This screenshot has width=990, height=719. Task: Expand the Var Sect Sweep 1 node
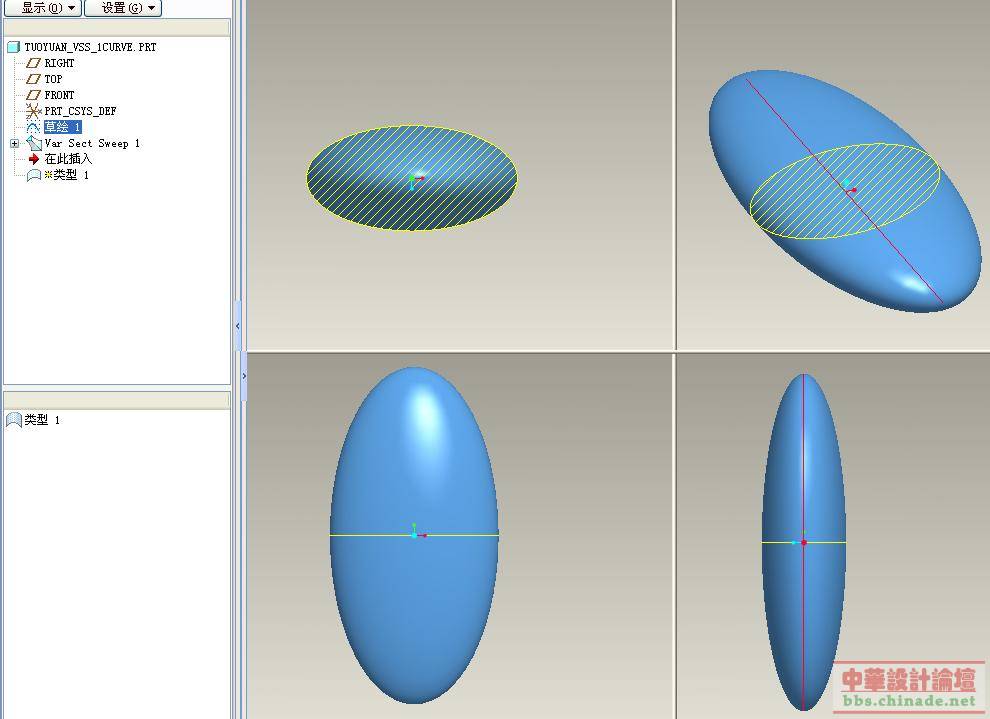click(15, 143)
